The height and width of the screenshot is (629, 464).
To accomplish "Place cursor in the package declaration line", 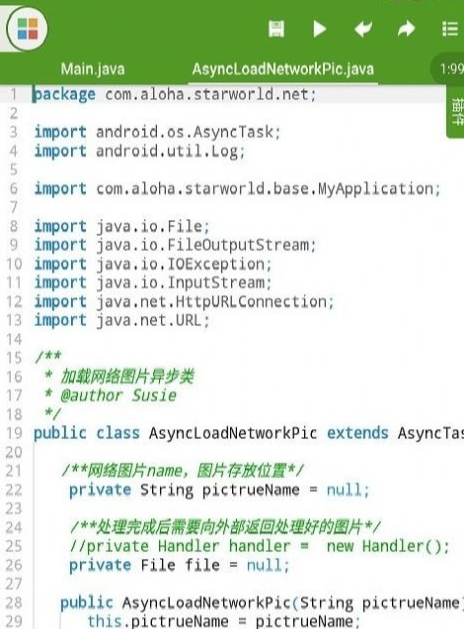I will click(175, 95).
